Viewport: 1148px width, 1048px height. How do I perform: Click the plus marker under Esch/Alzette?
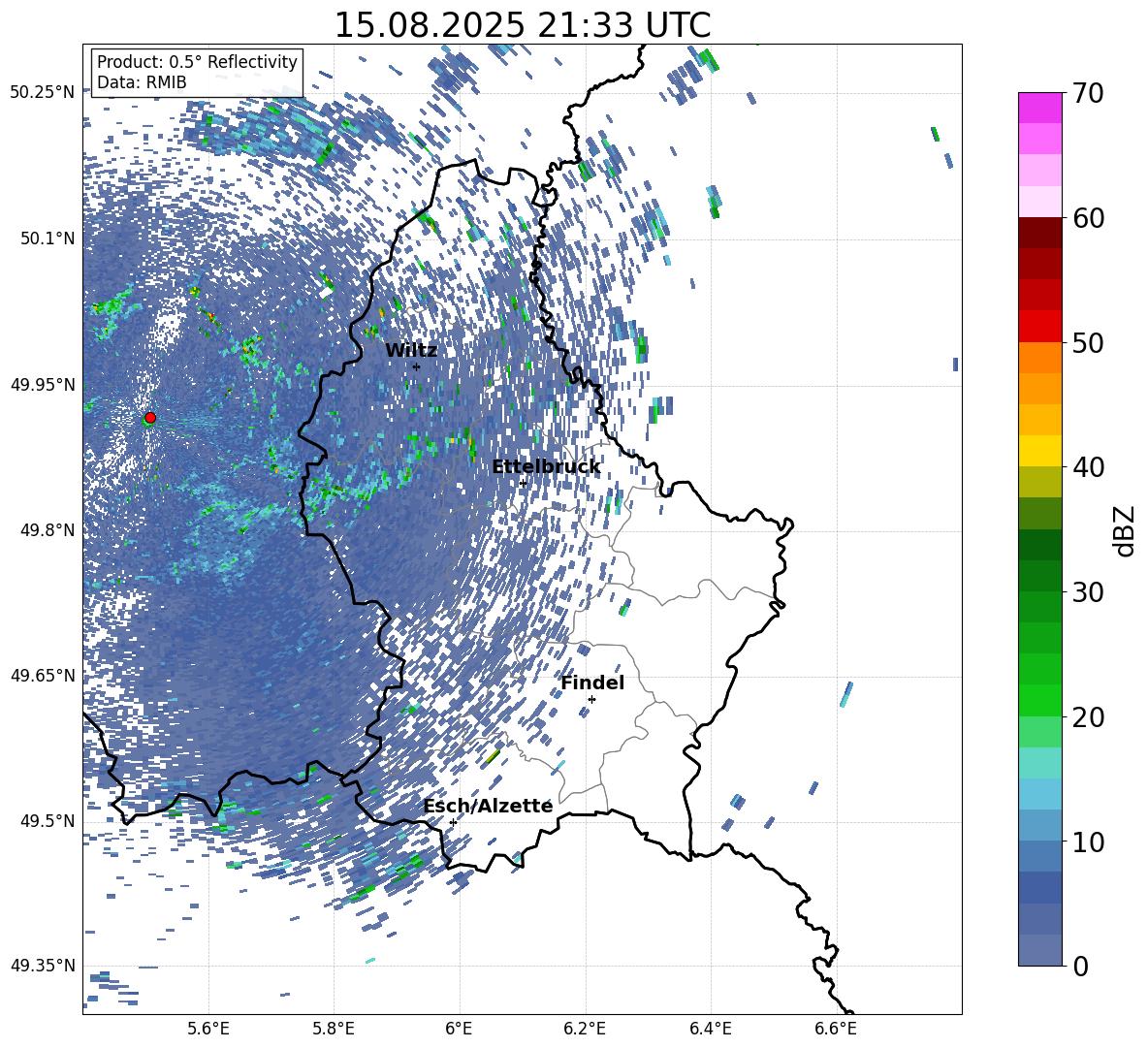[x=453, y=822]
